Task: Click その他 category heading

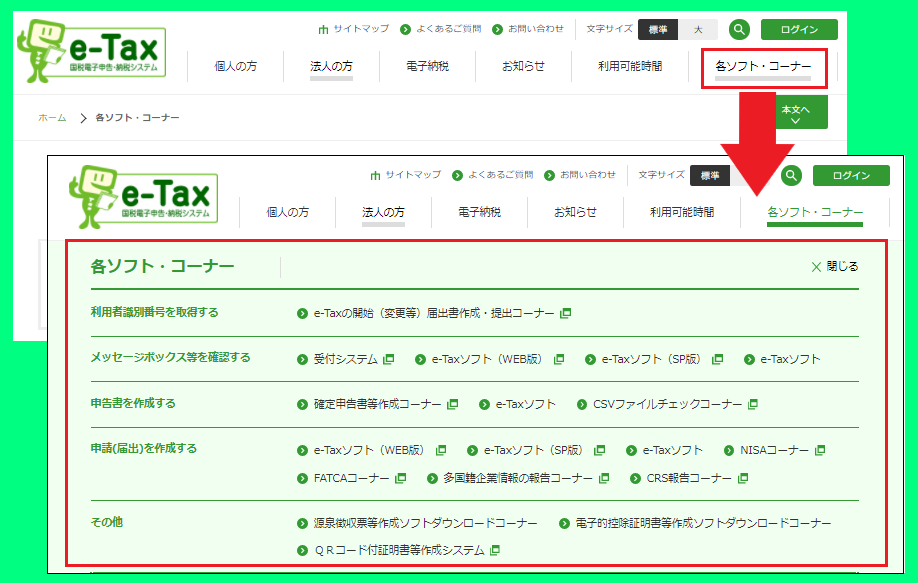Action: pyautogui.click(x=107, y=522)
